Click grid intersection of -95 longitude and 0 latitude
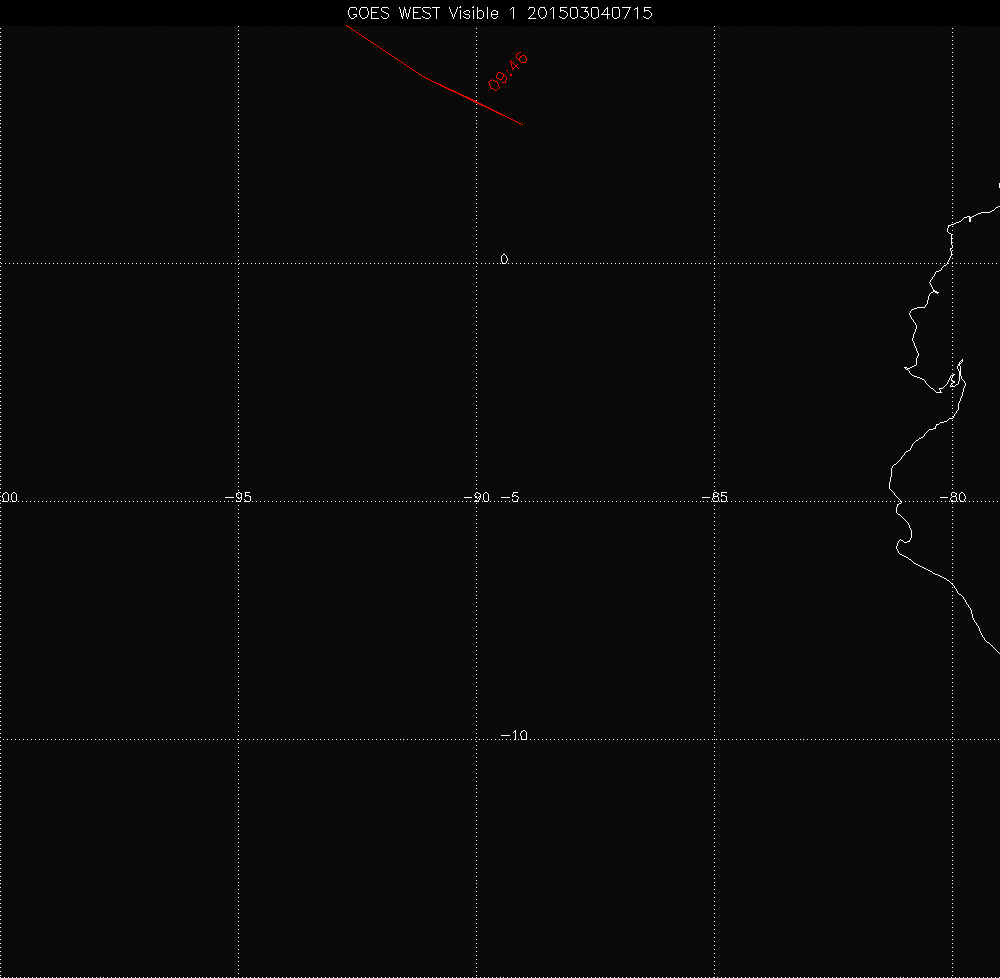 239,264
